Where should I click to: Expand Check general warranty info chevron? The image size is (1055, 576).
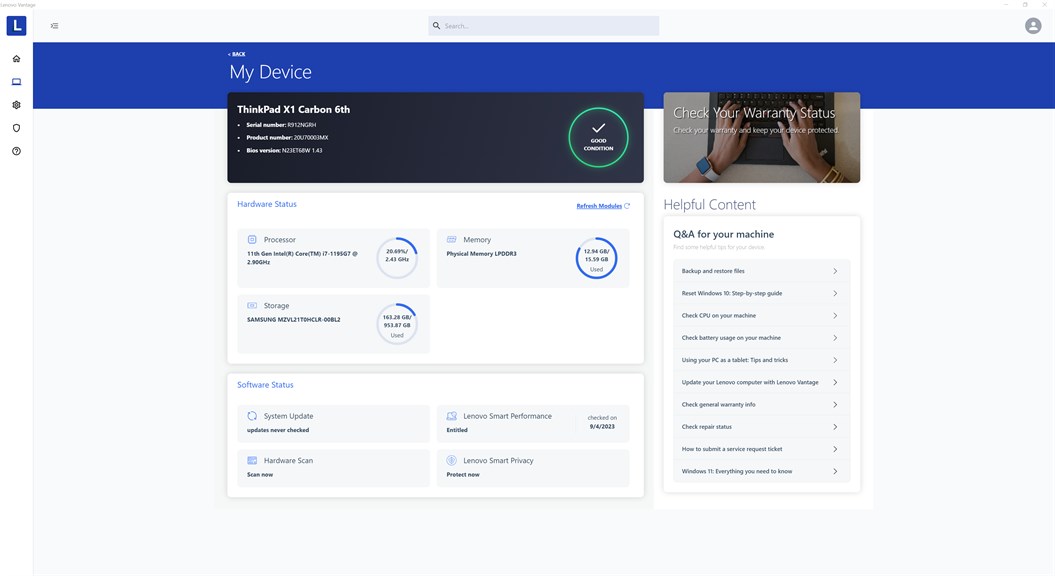(x=835, y=404)
